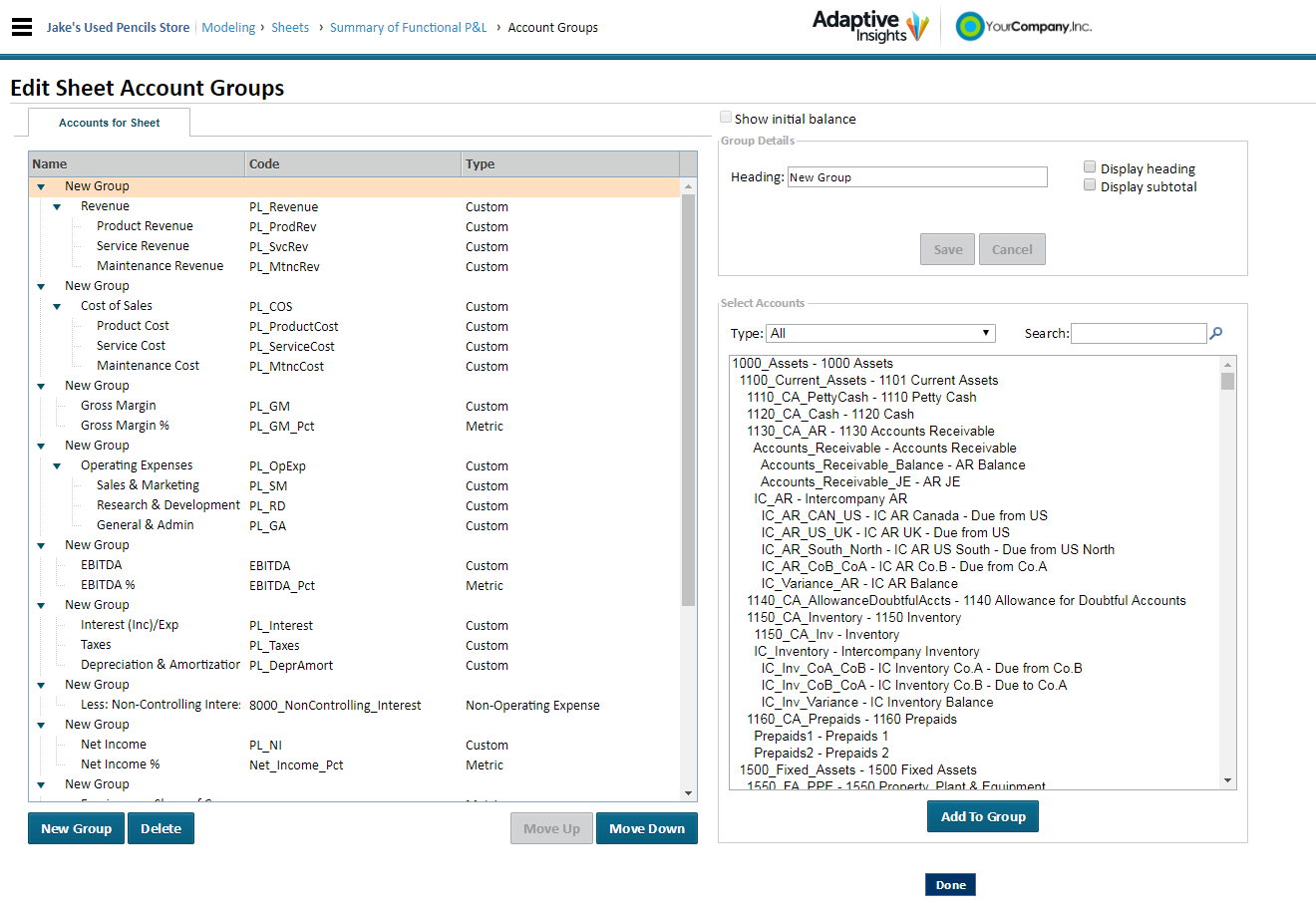This screenshot has height=915, width=1316.
Task: Collapse the Operating Expenses node
Action: 57,466
